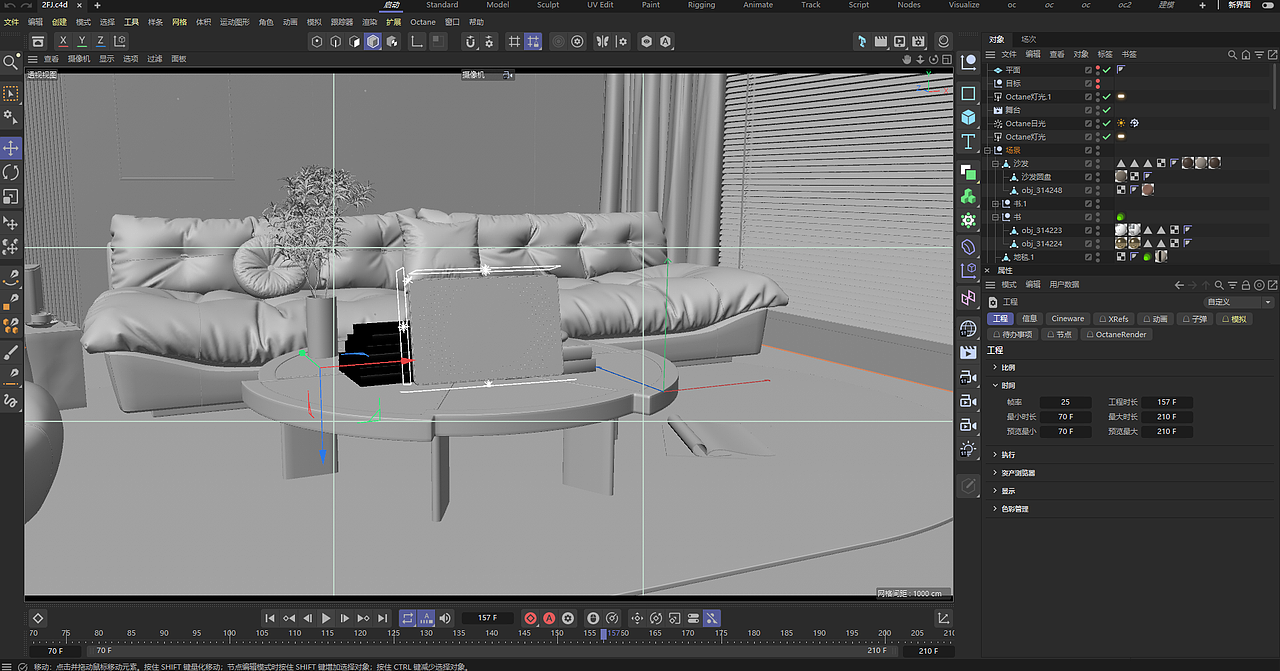1280x671 pixels.
Task: Open the 文件 menu in the main menu bar
Action: click(x=11, y=22)
